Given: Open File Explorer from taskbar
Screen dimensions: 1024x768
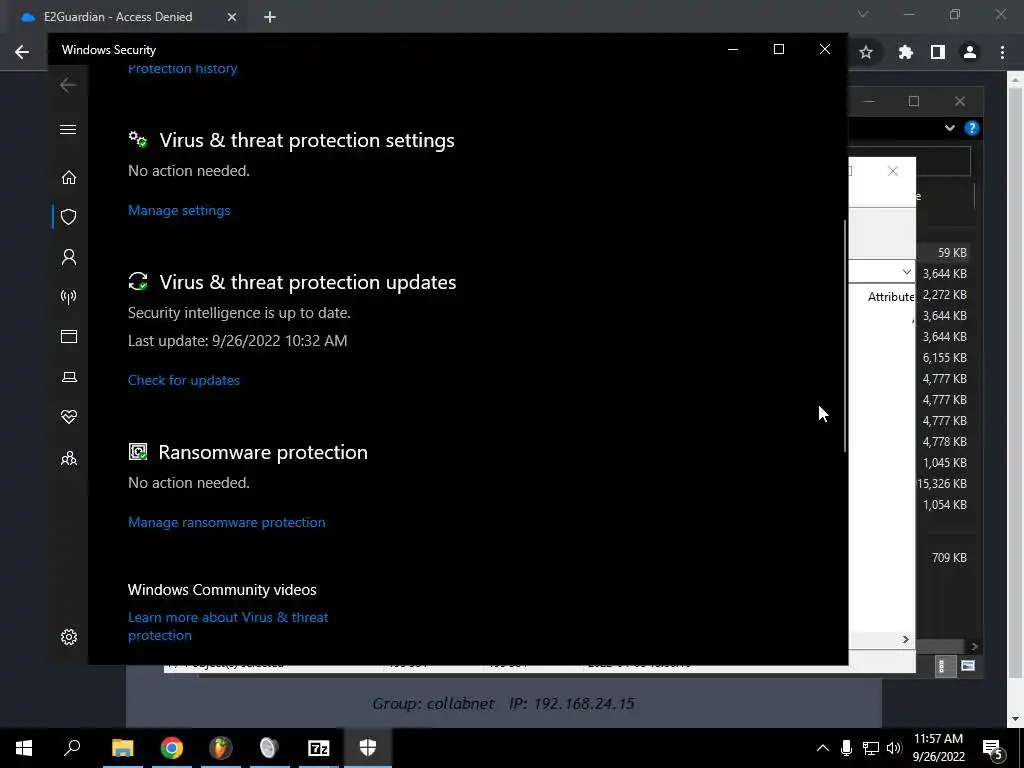Looking at the screenshot, I should [x=123, y=748].
